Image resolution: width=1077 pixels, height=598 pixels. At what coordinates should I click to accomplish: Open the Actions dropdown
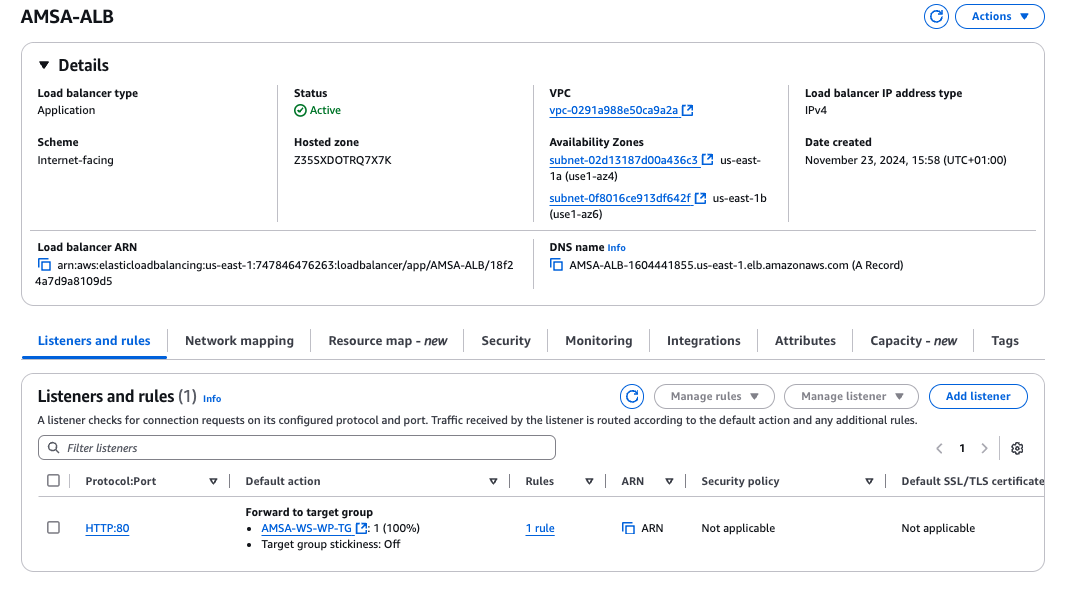click(1000, 16)
